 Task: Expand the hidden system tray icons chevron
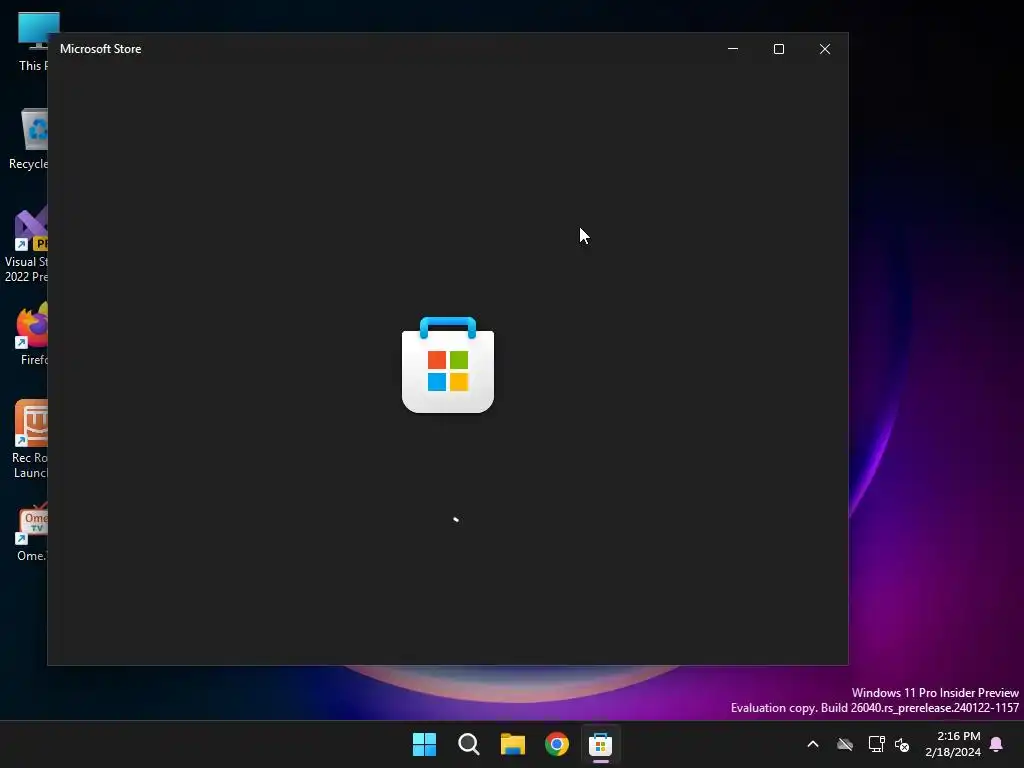(813, 744)
